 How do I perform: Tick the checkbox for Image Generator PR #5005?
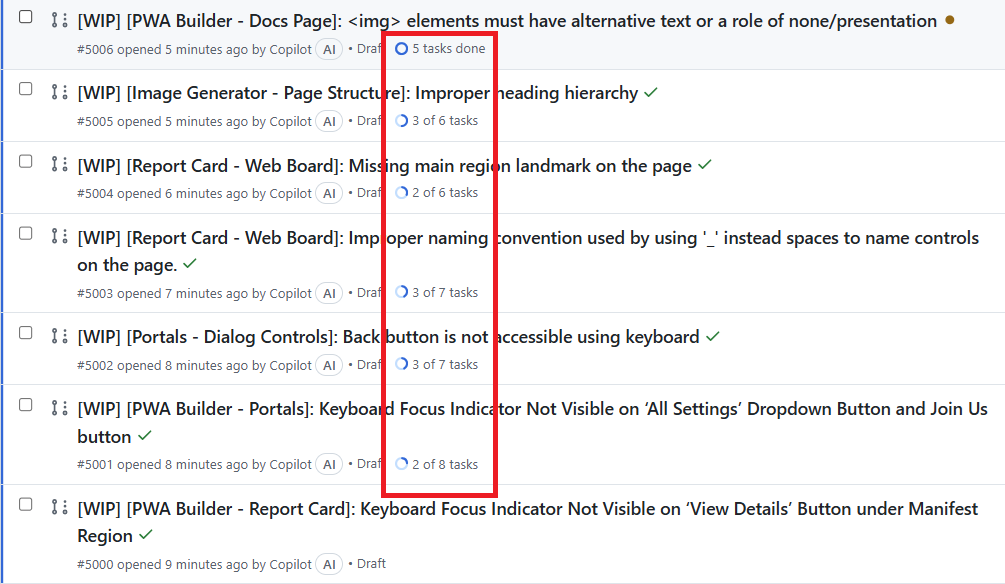click(26, 88)
